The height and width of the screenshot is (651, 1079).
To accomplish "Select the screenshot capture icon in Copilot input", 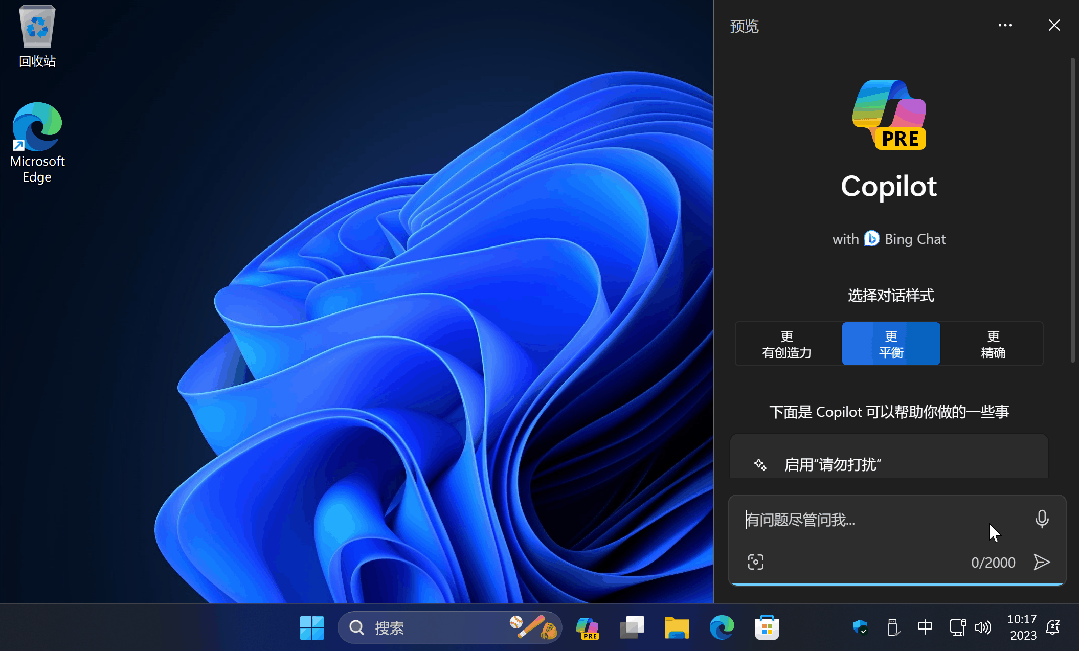I will (755, 562).
